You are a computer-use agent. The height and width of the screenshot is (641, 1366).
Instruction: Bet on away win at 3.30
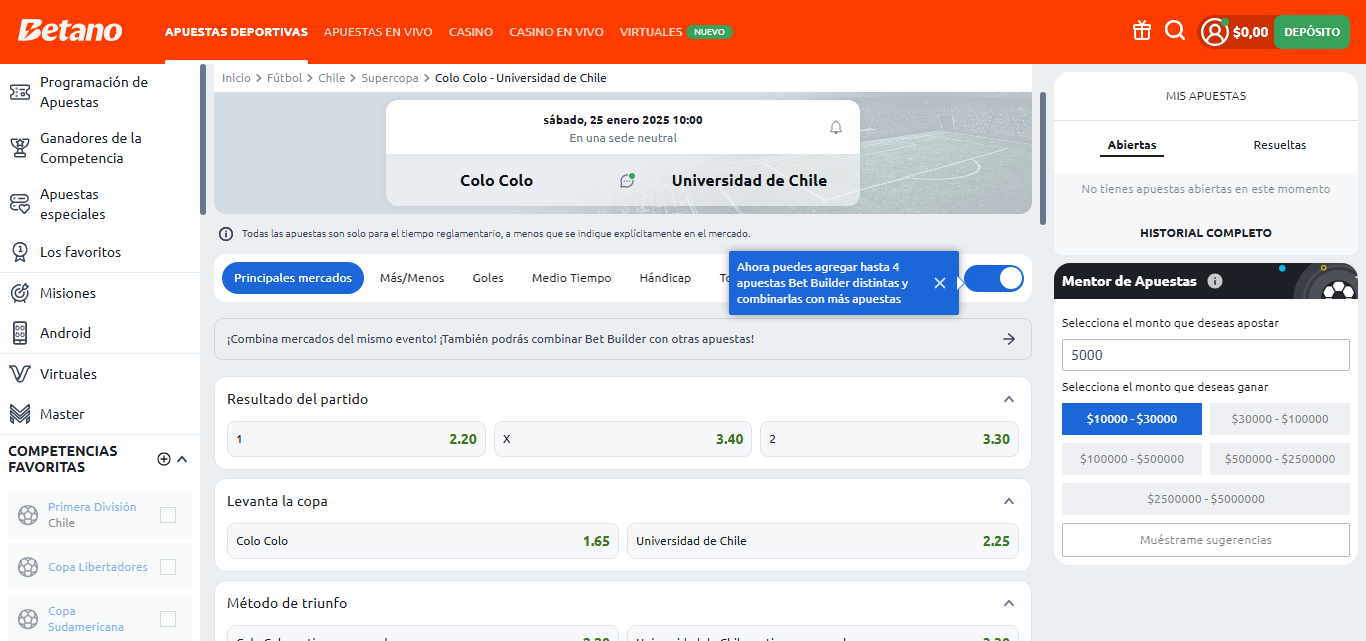click(x=889, y=439)
